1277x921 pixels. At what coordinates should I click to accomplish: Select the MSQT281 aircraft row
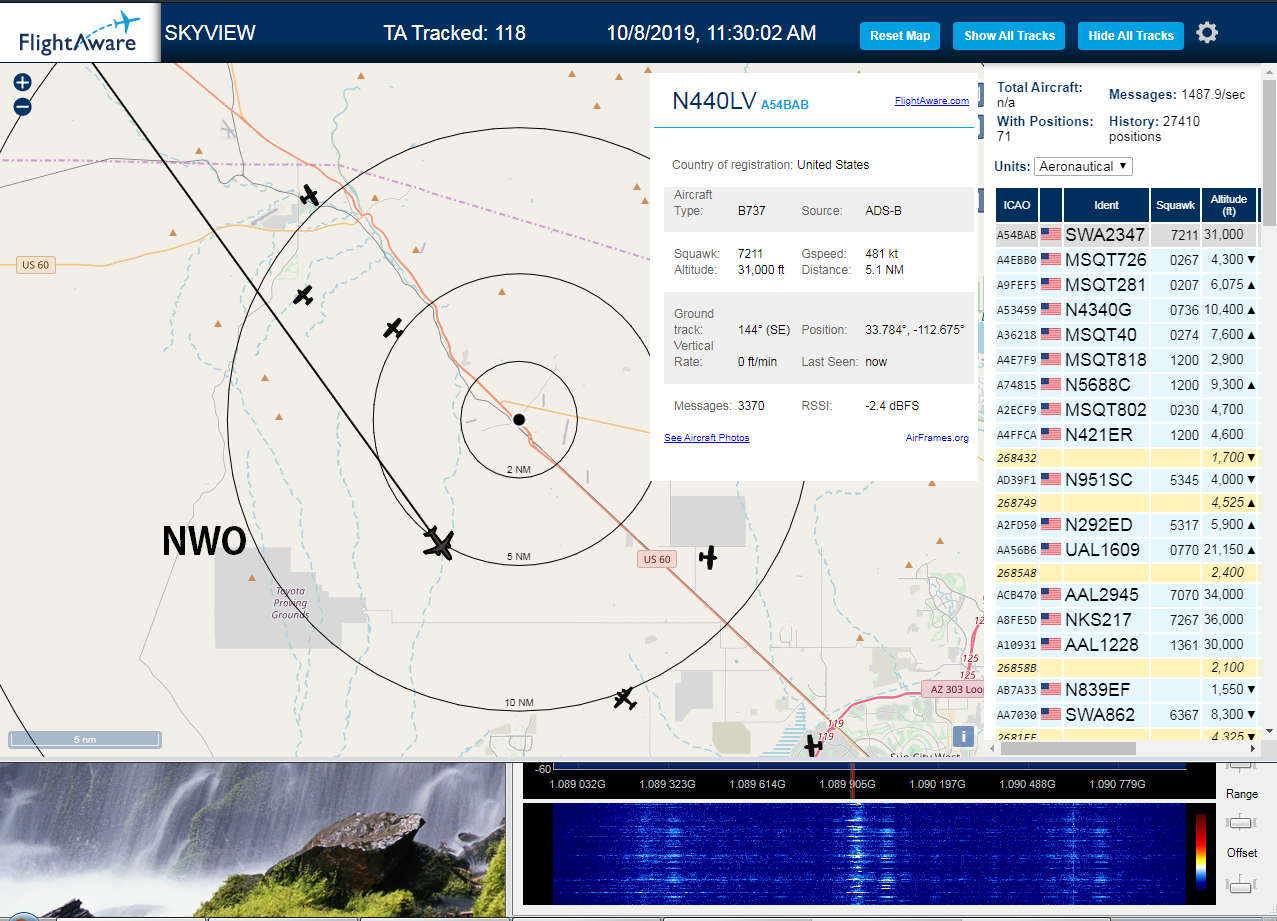[1127, 285]
